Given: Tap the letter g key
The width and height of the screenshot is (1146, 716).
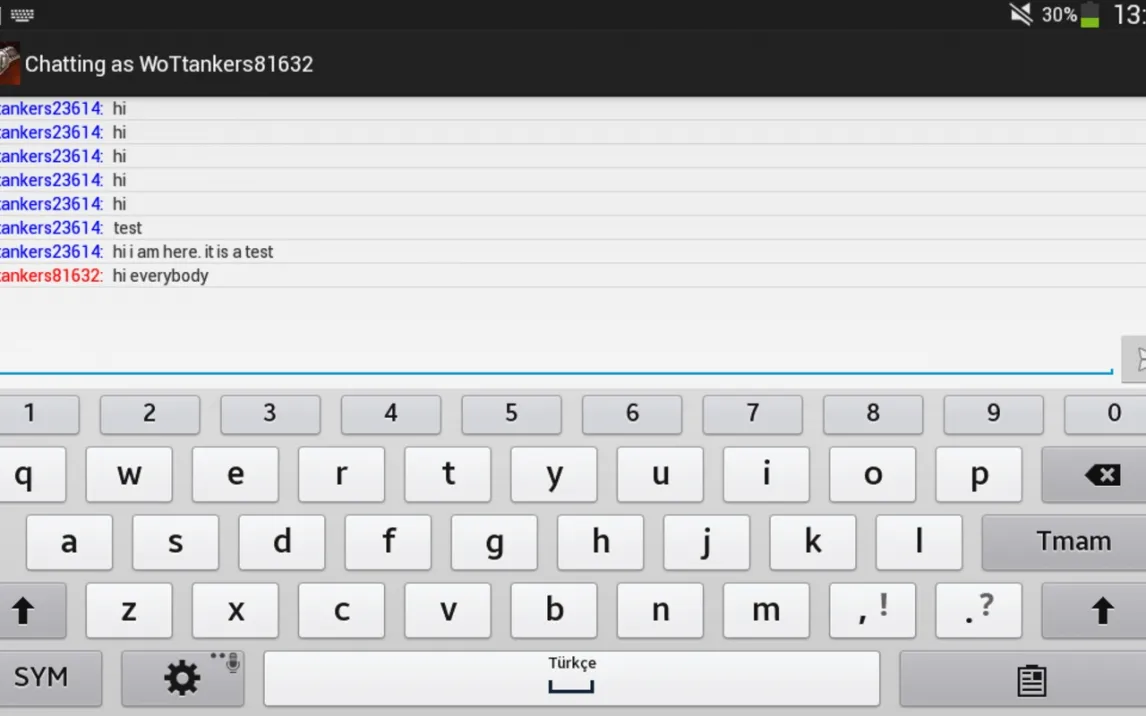Looking at the screenshot, I should pyautogui.click(x=494, y=542).
